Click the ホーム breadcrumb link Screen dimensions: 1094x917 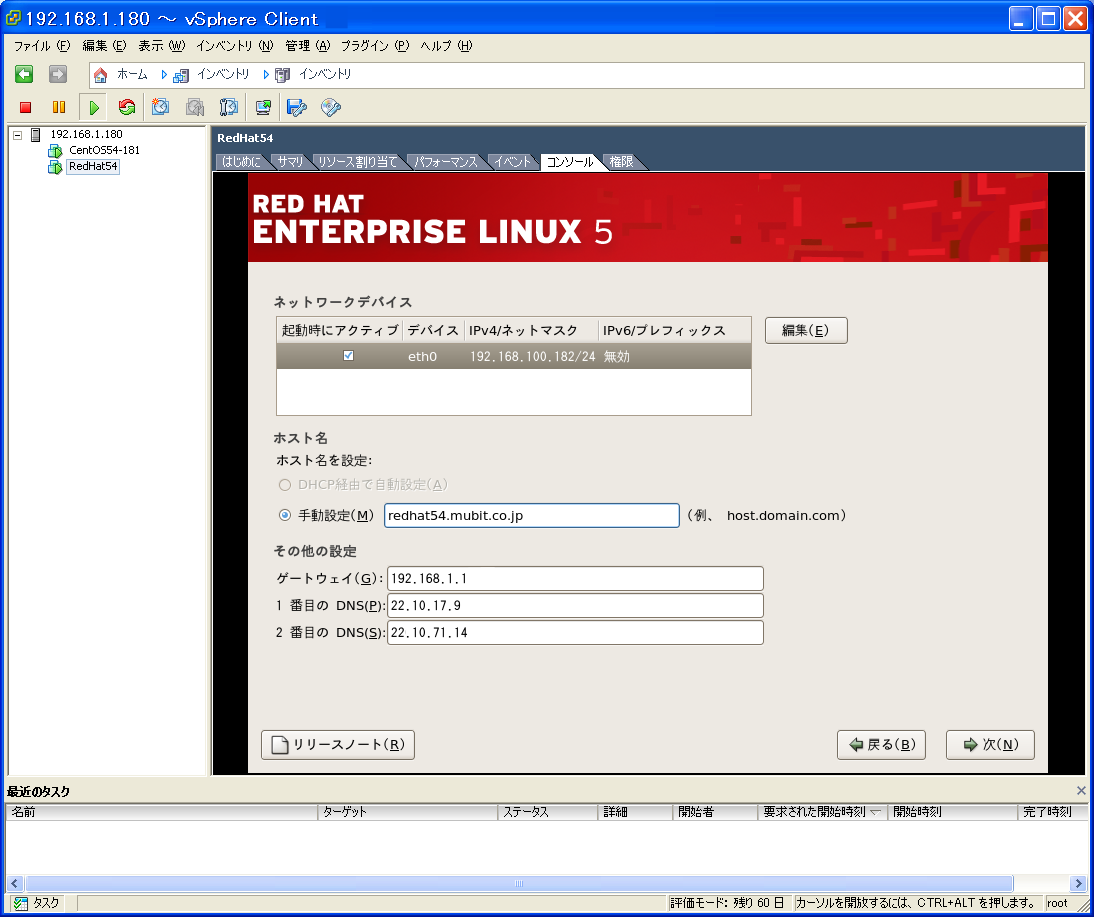[x=132, y=74]
